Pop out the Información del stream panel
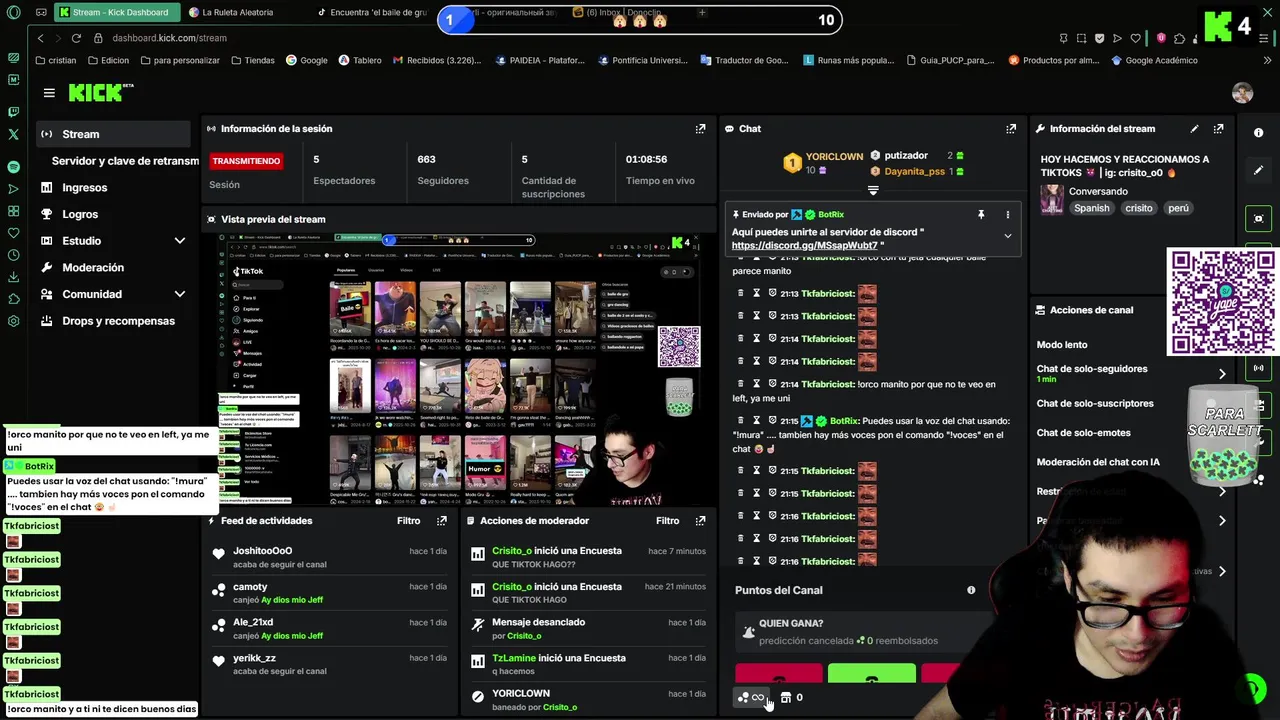1280x720 pixels. (x=1218, y=129)
